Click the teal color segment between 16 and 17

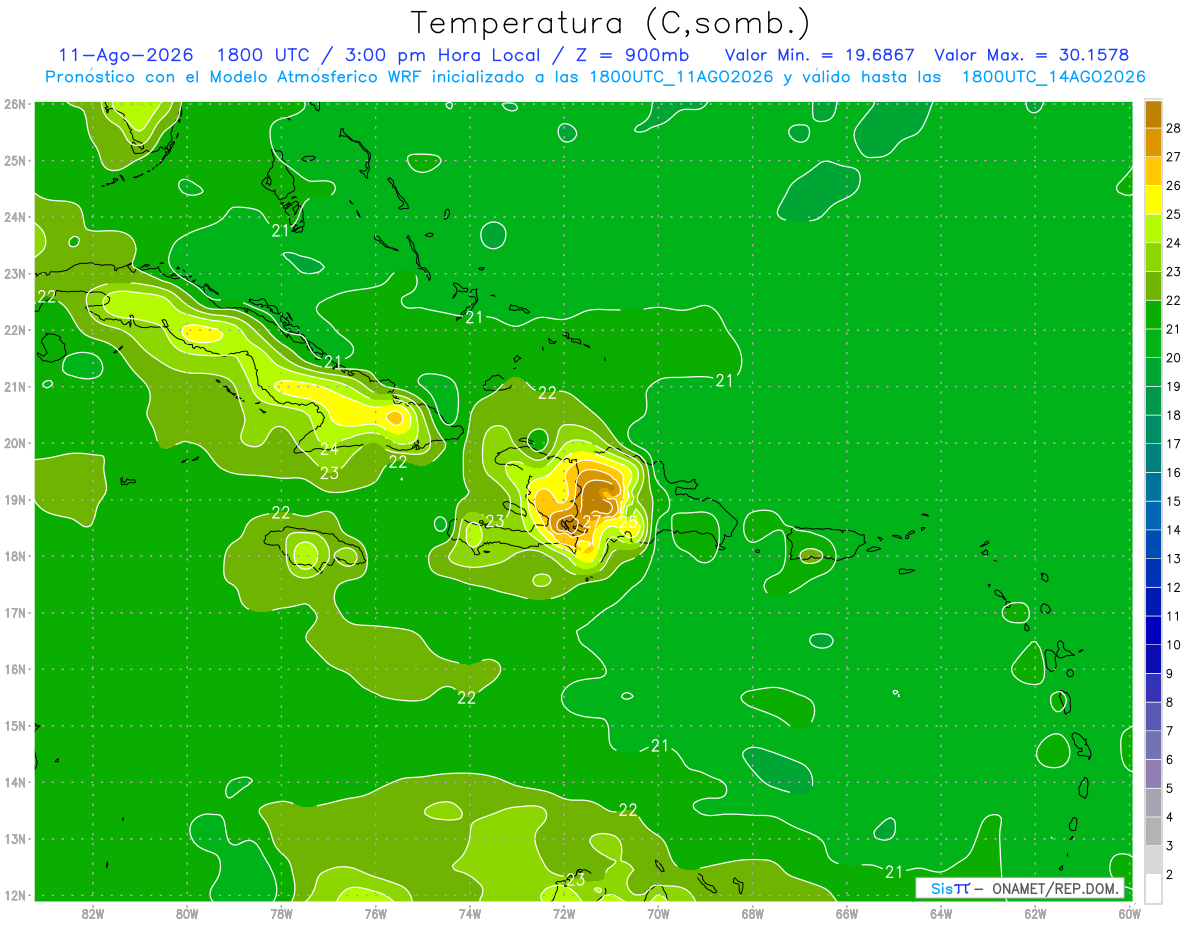(1154, 459)
